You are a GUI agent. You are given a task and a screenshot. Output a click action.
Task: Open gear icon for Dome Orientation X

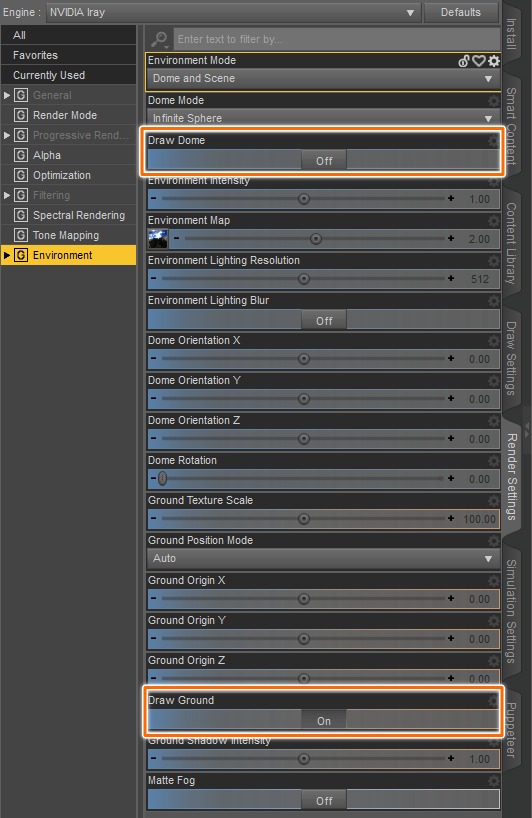pos(493,340)
